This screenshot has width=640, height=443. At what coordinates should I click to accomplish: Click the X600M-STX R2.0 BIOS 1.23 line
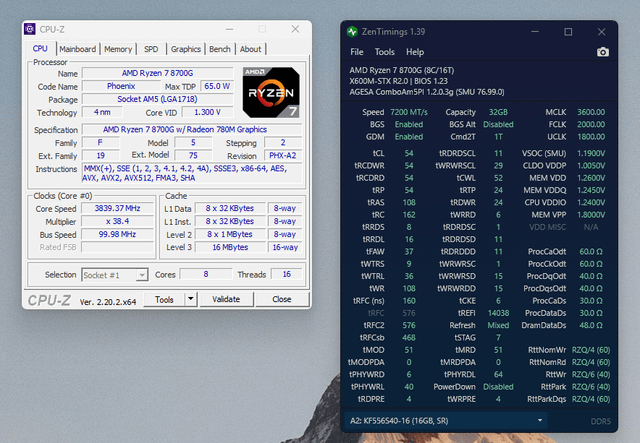(398, 81)
